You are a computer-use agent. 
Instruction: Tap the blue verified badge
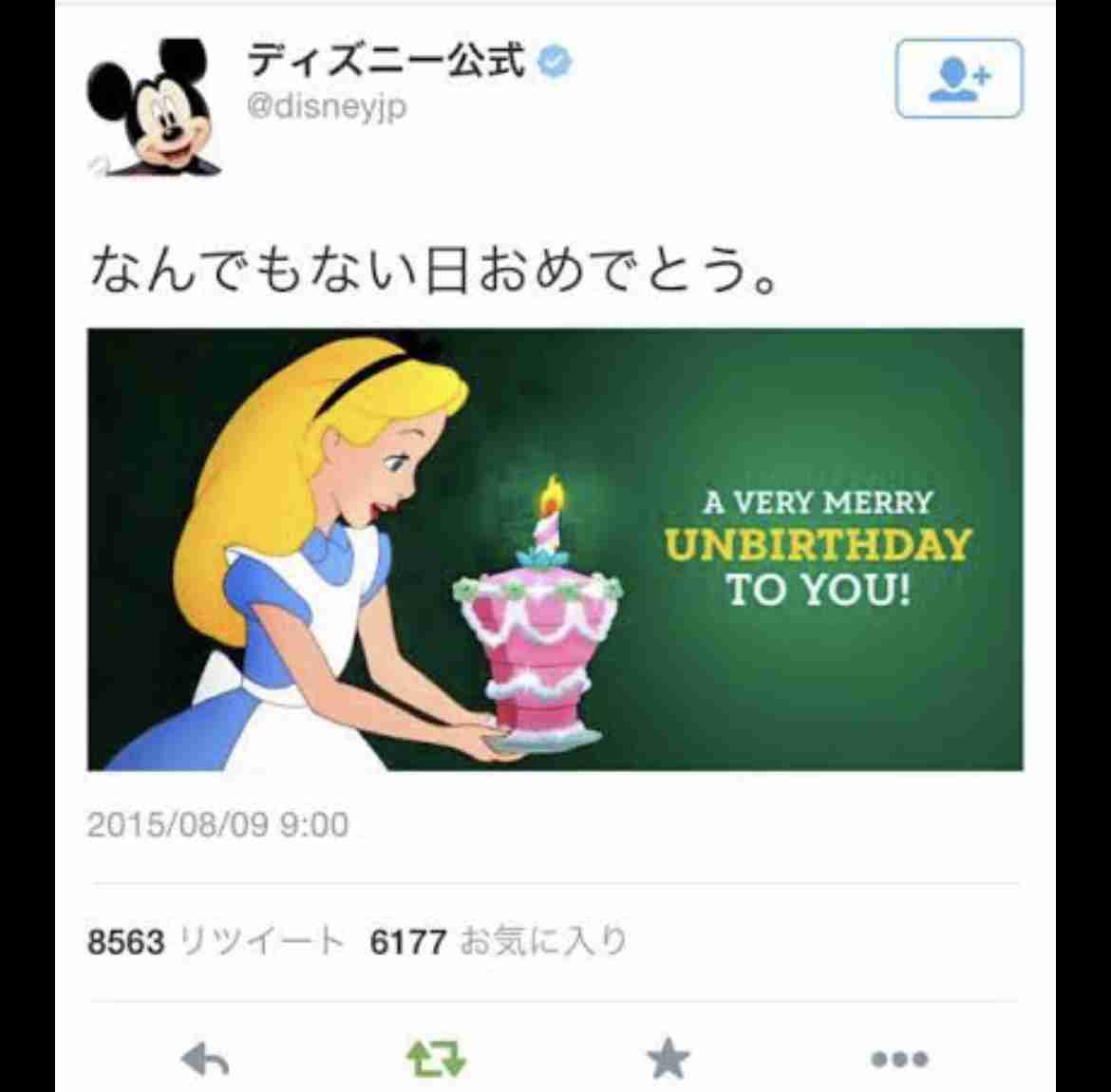point(555,62)
